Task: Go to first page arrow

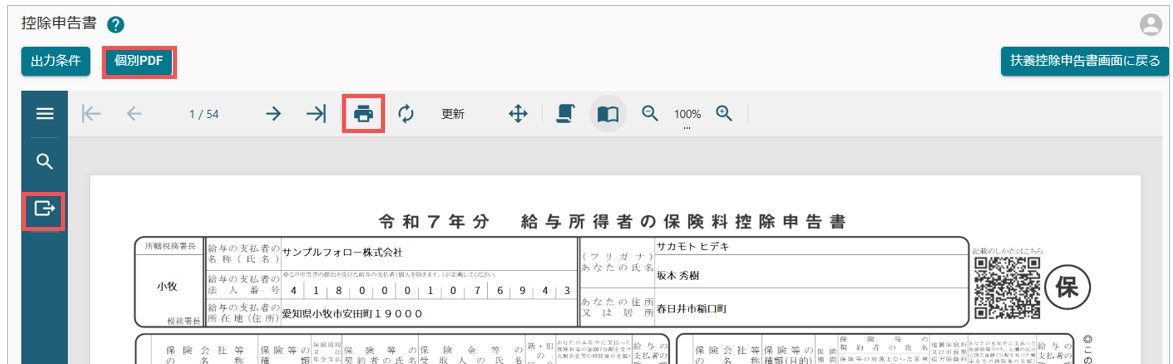Action: [91, 114]
